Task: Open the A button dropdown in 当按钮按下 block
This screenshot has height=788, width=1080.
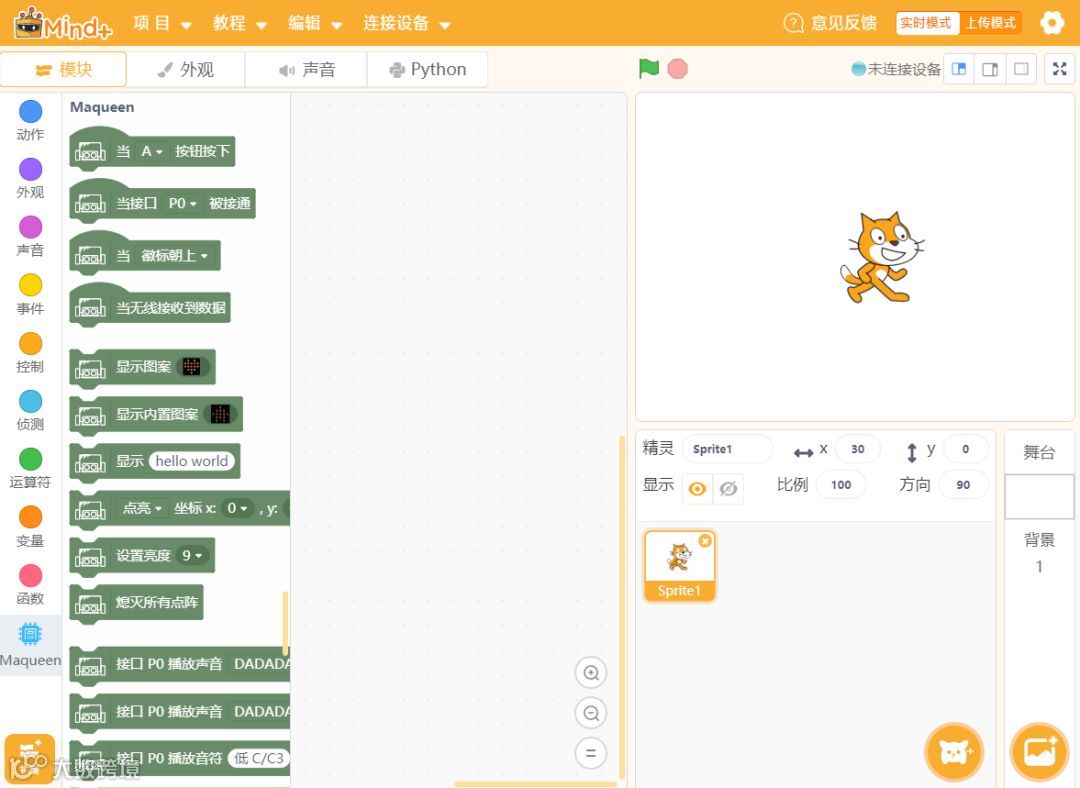Action: (152, 152)
